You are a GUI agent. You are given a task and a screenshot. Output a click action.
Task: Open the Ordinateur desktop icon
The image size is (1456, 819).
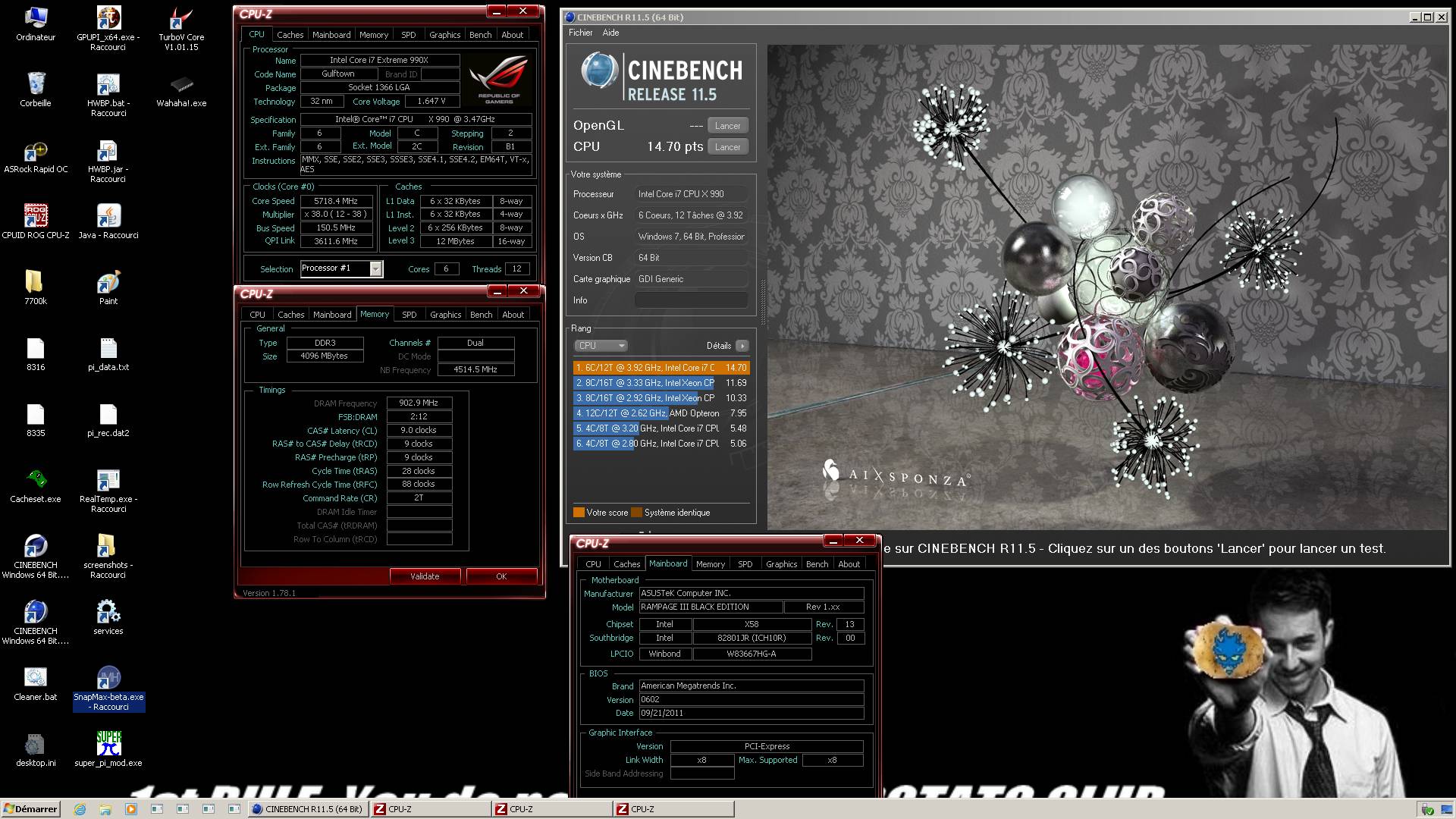coord(36,24)
